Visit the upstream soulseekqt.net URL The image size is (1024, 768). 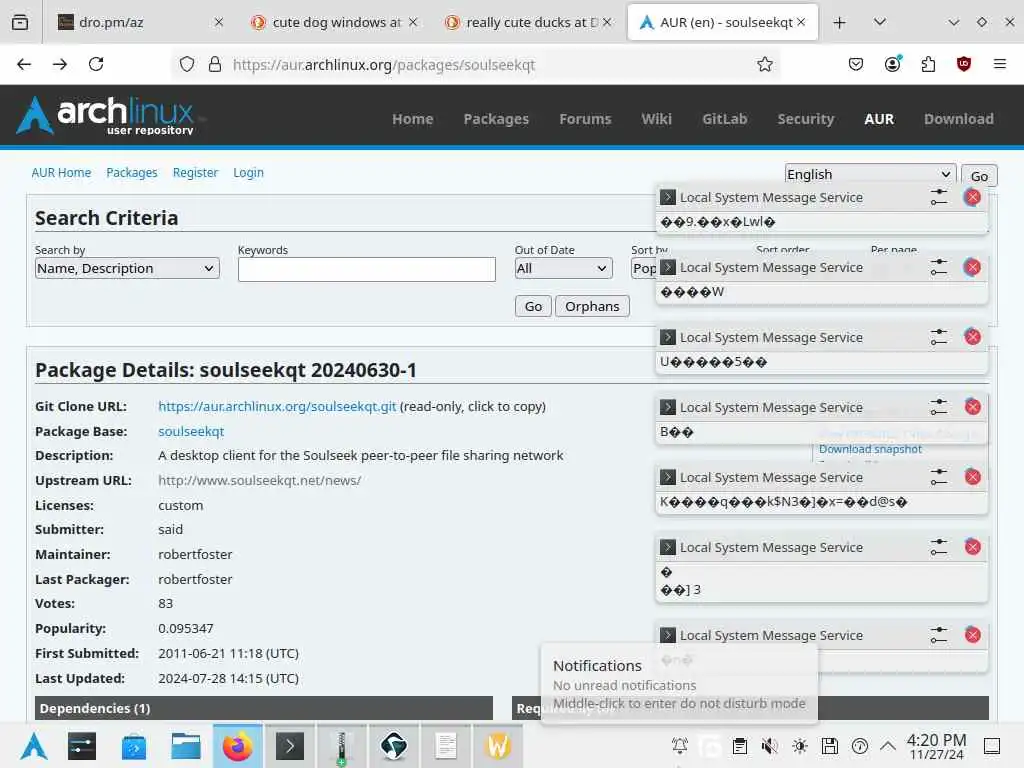tap(259, 480)
